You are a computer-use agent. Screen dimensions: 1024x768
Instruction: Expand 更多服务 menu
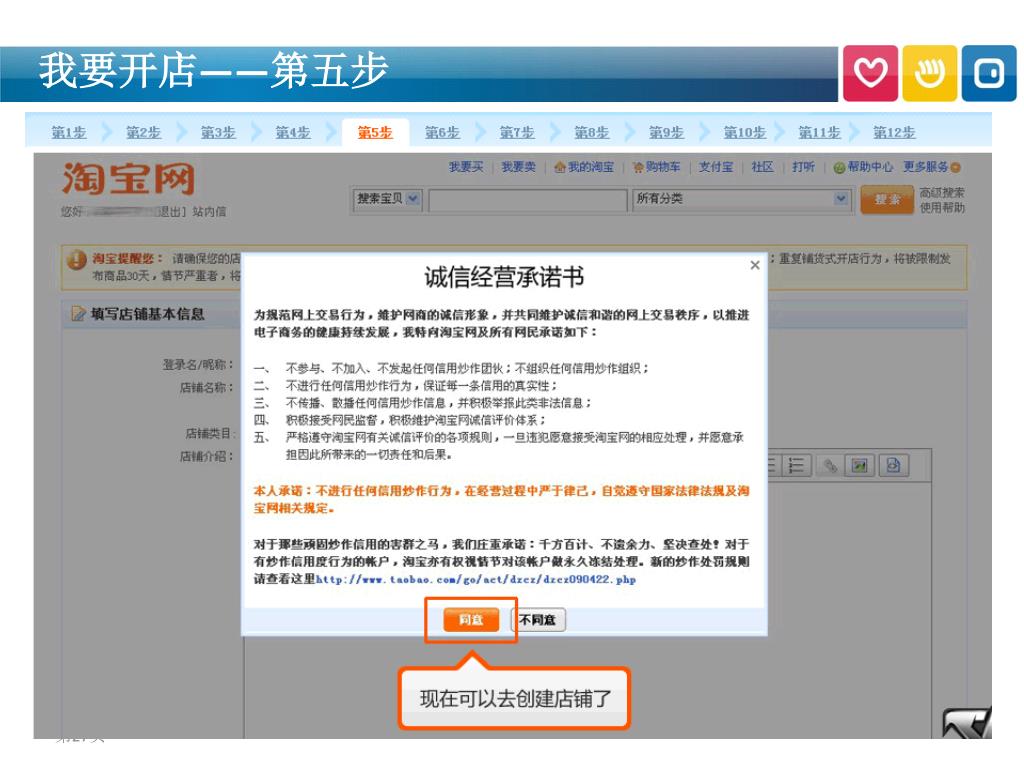coord(932,167)
